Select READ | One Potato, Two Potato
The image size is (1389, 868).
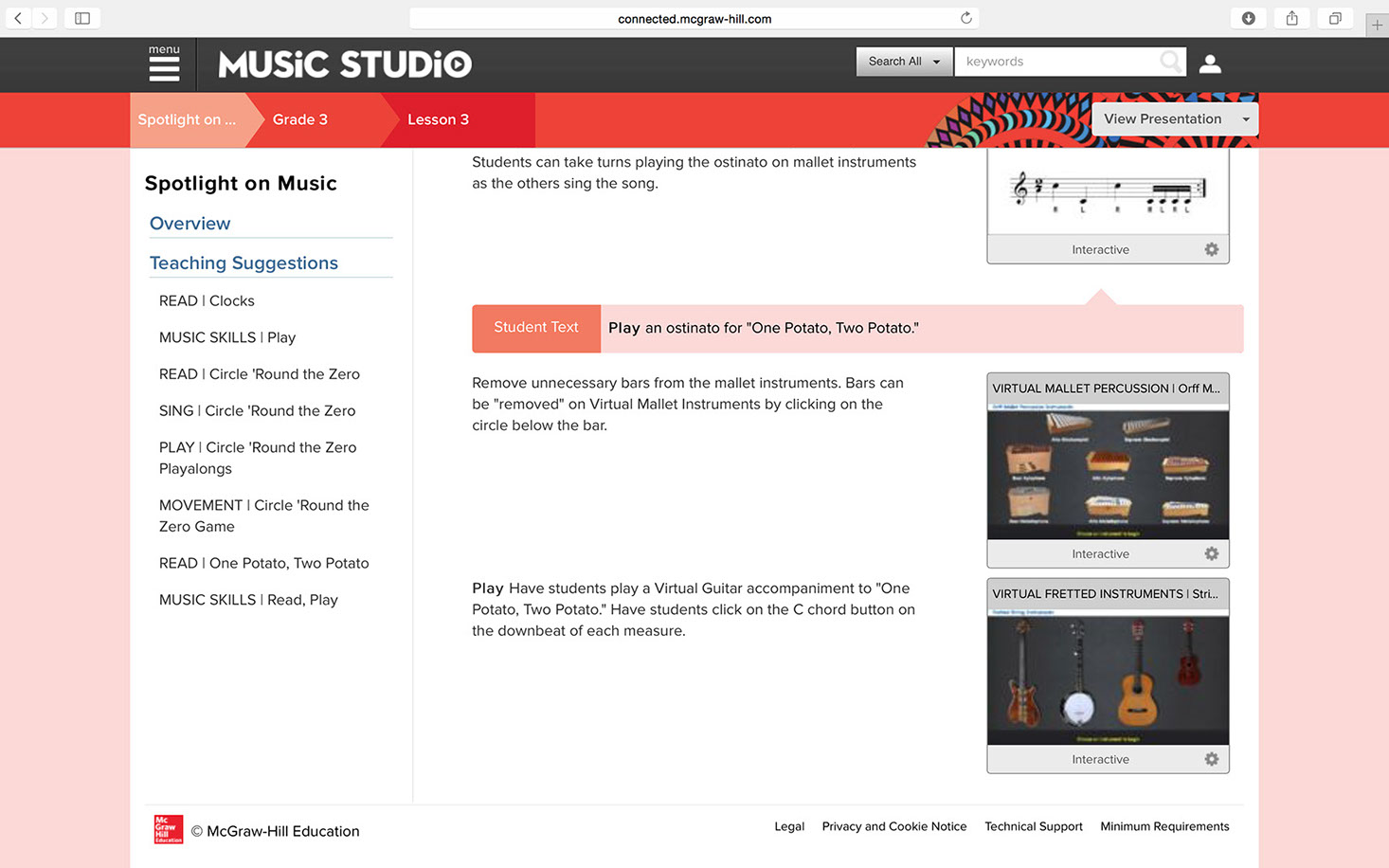coord(263,563)
